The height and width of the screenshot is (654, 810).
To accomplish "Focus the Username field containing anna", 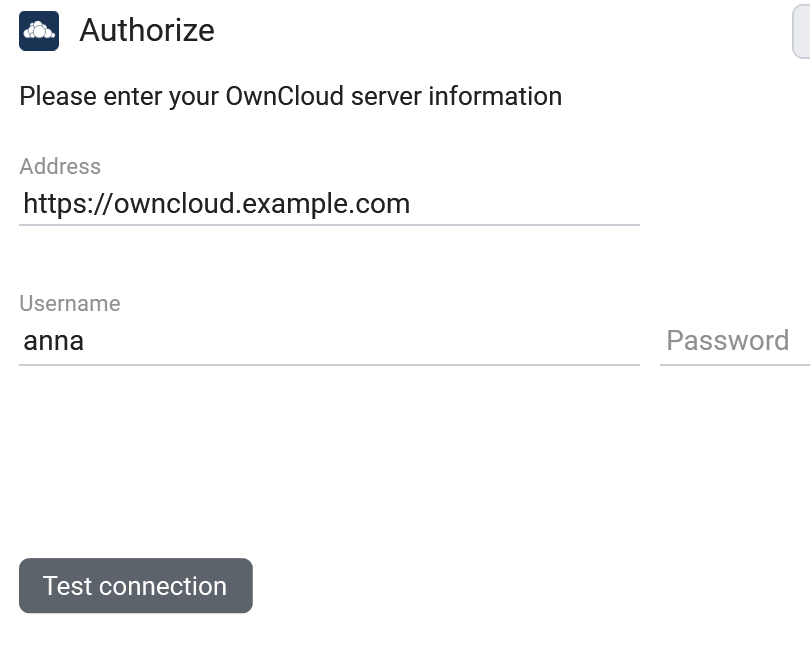I will pyautogui.click(x=329, y=341).
